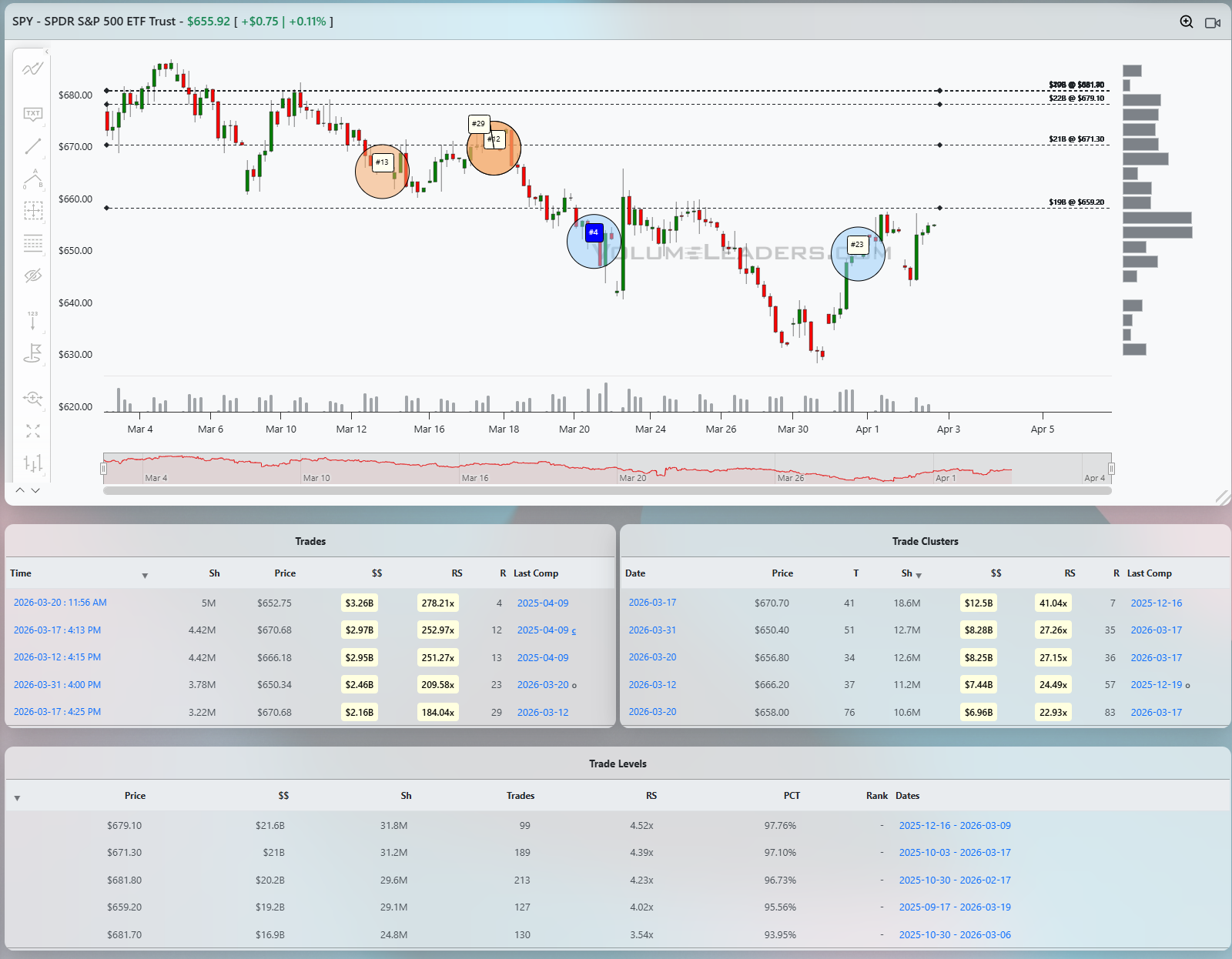Click the #13 trade marker on chart
Viewport: 1232px width, 959px height.
point(383,162)
